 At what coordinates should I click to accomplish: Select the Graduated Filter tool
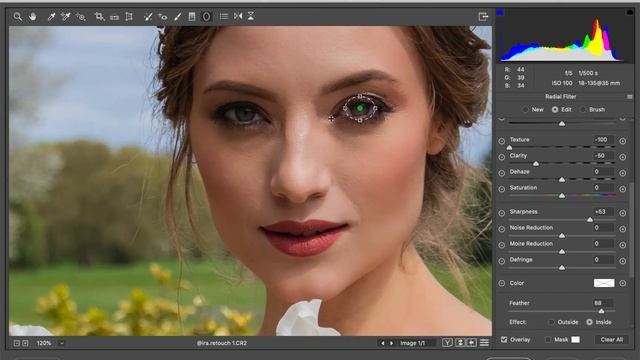coord(192,16)
